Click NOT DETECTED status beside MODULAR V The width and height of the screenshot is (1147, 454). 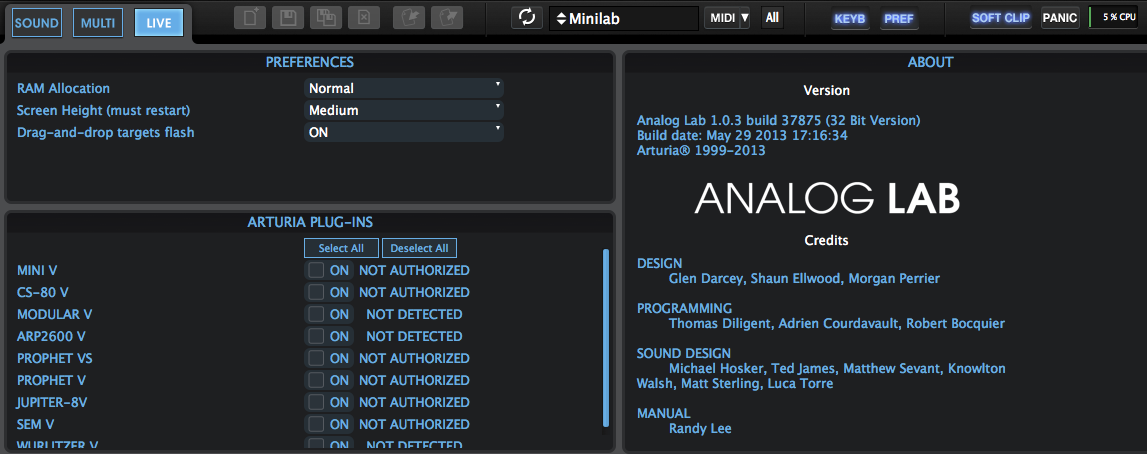(414, 314)
